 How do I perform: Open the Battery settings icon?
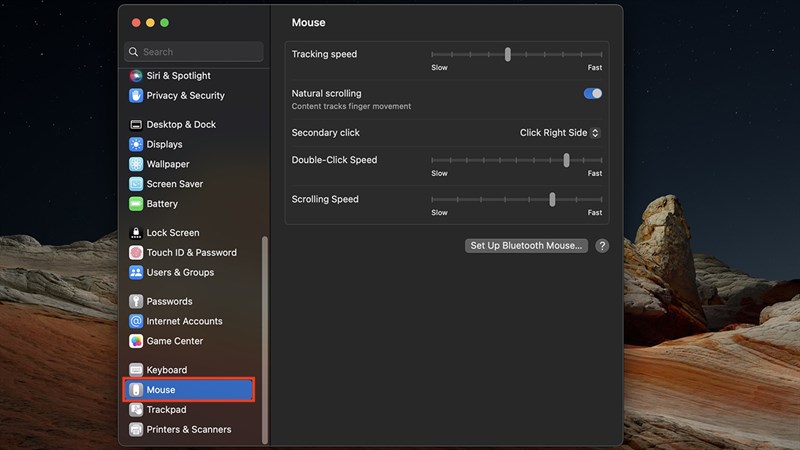(x=136, y=204)
